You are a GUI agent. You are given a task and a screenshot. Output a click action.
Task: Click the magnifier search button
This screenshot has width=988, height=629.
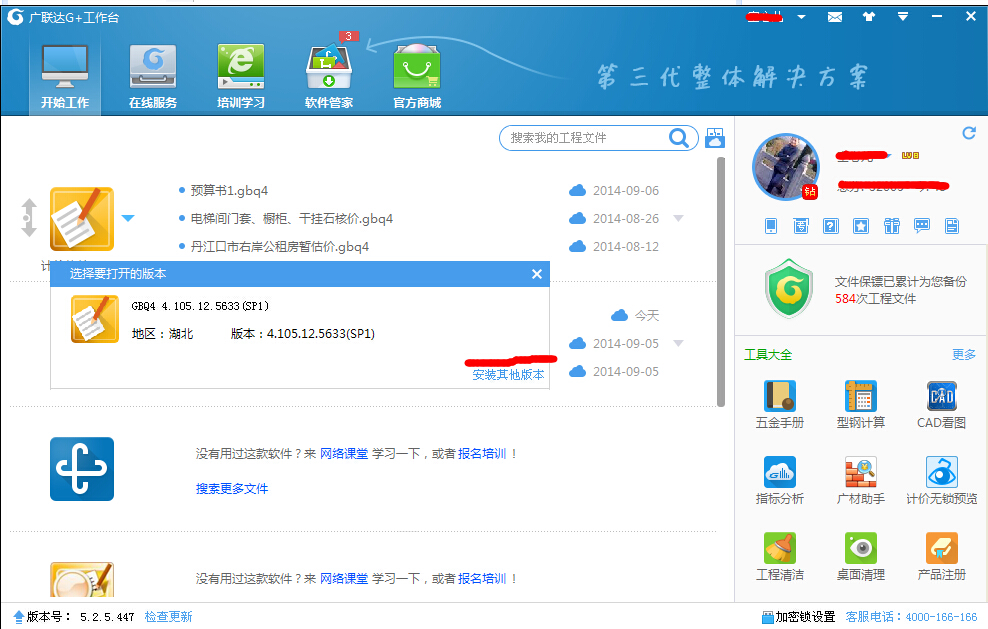679,137
